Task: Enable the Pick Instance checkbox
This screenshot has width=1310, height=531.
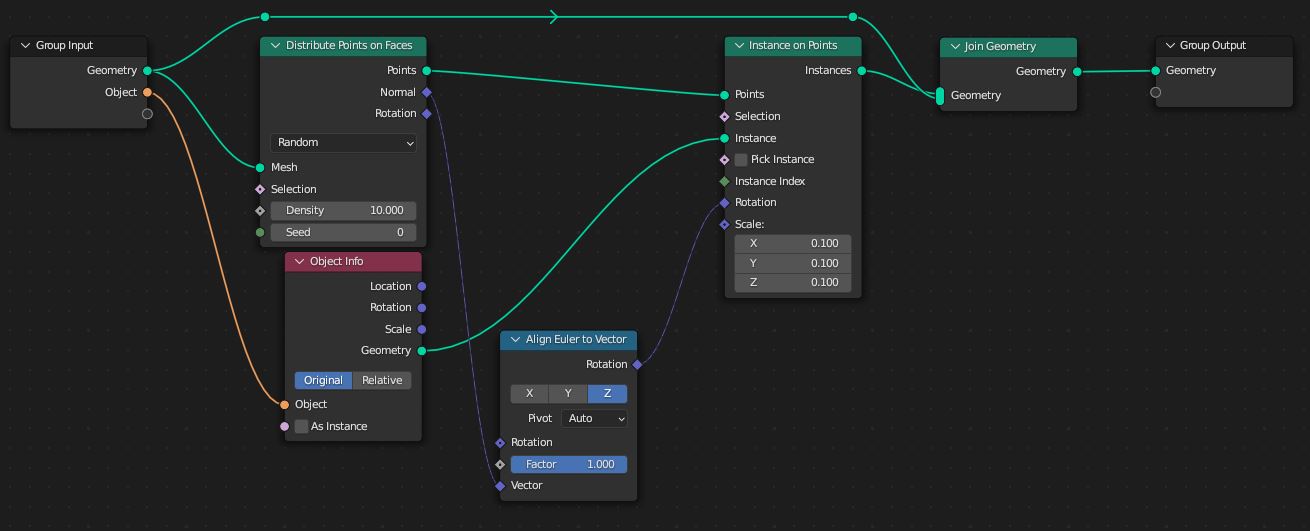Action: click(741, 160)
